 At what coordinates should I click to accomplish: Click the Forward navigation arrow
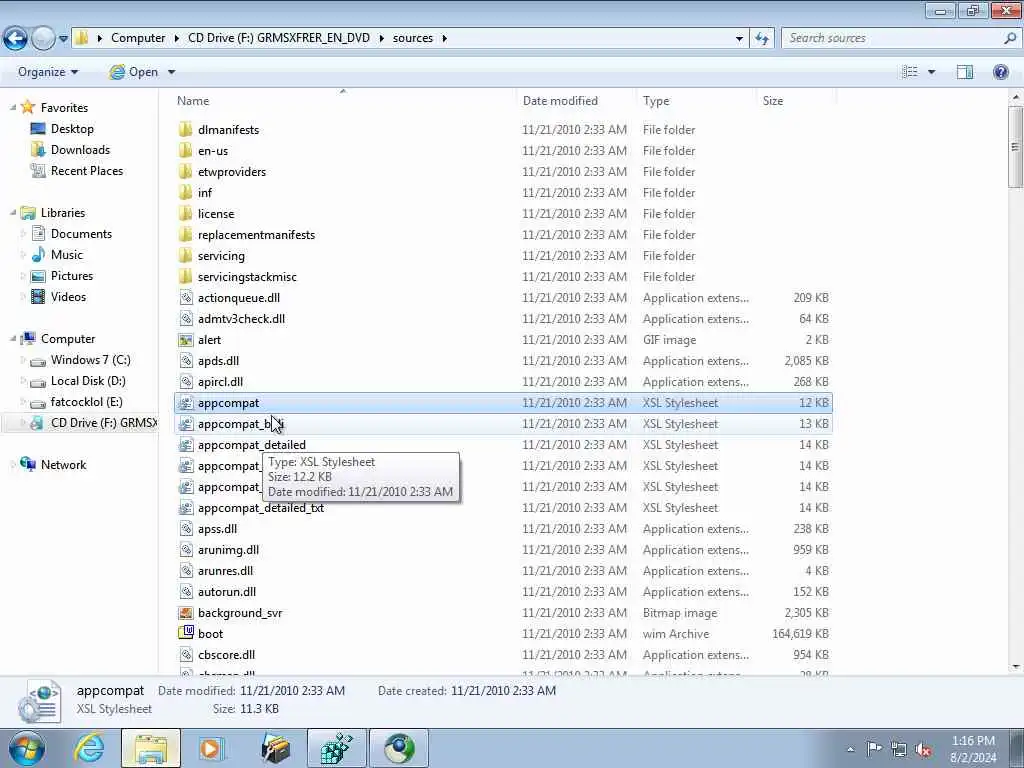pos(43,39)
